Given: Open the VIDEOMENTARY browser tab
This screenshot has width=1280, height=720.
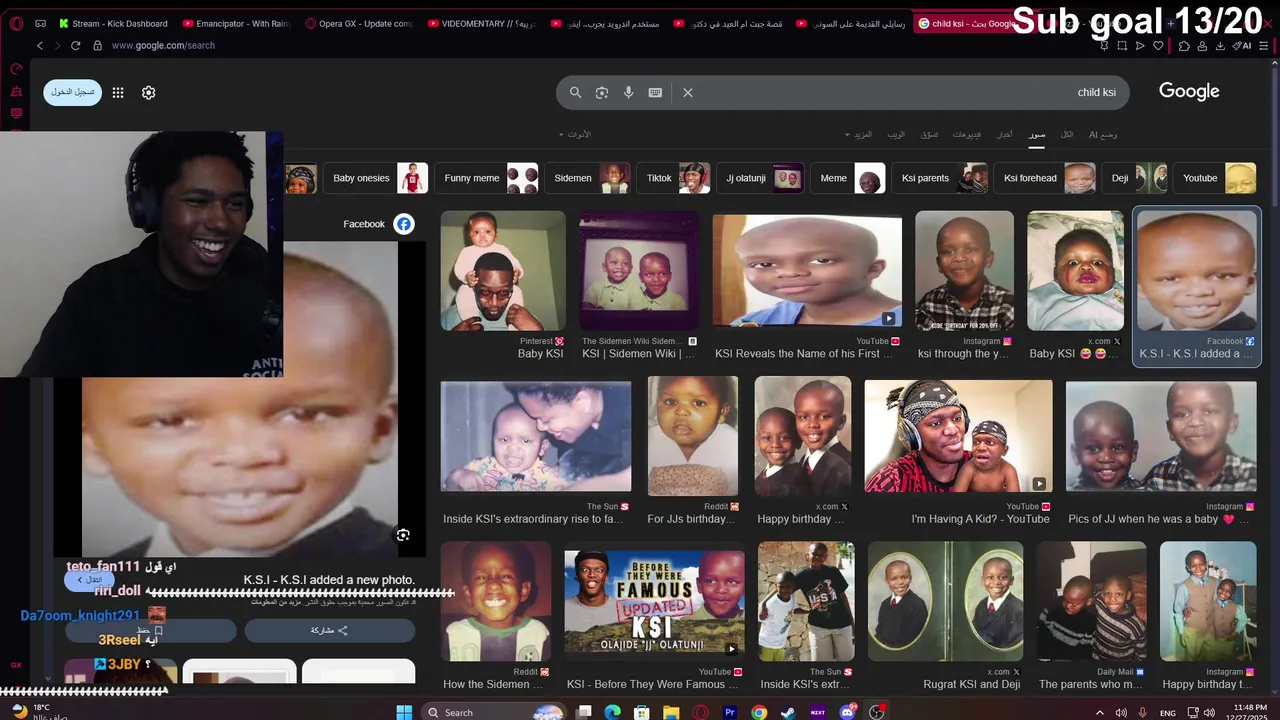Looking at the screenshot, I should point(482,24).
